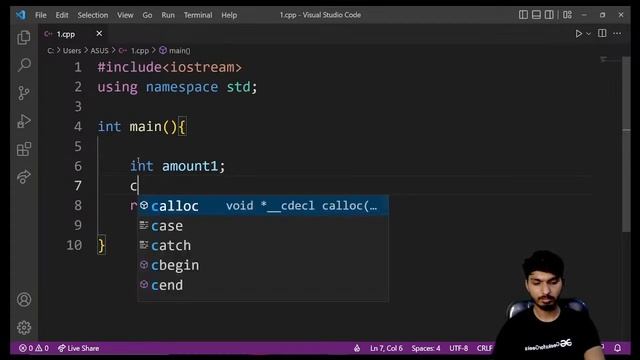Open the notifications bell icon
The width and height of the screenshot is (640, 360).
coord(618,348)
